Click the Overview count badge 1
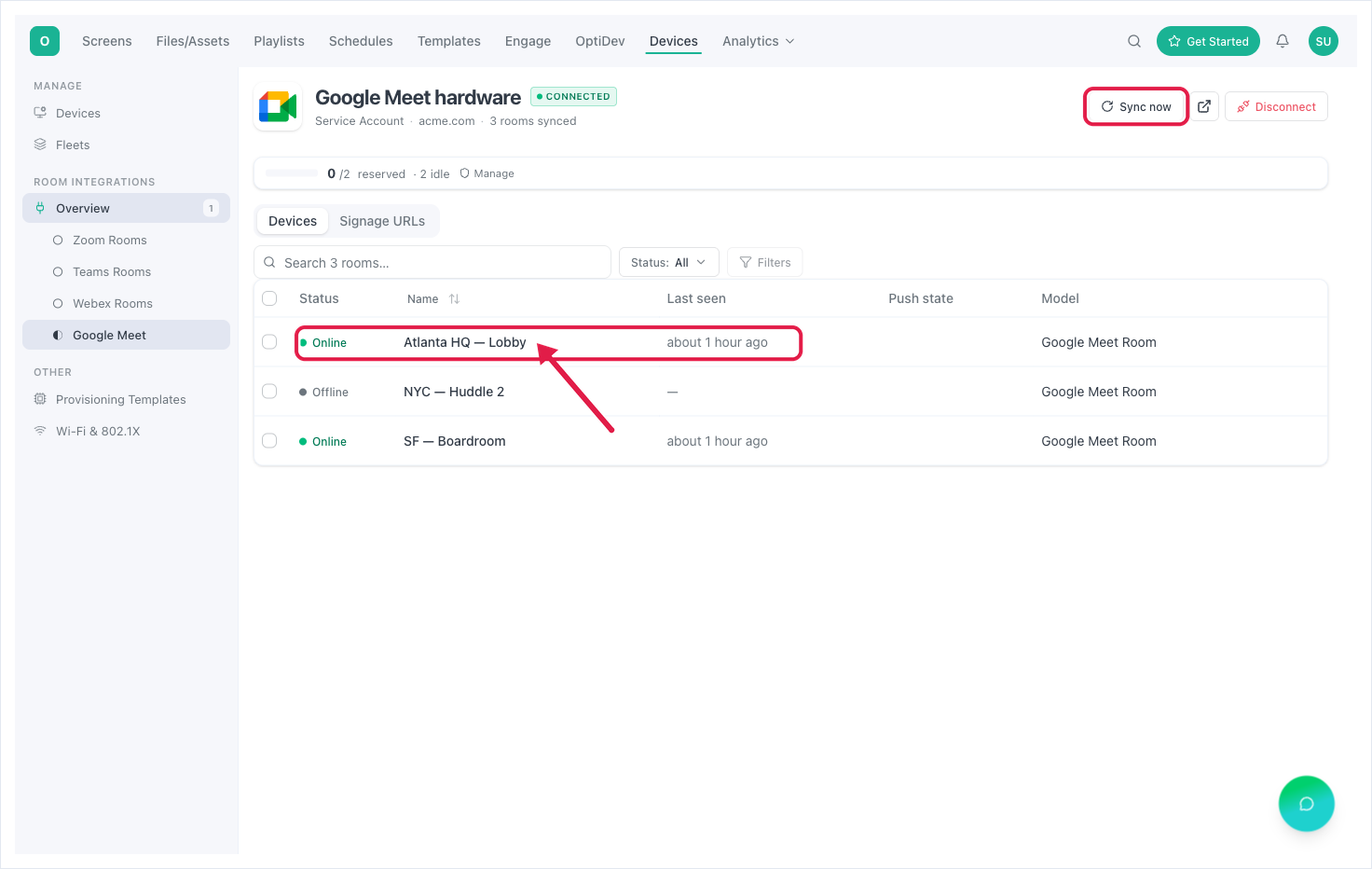 tap(211, 208)
